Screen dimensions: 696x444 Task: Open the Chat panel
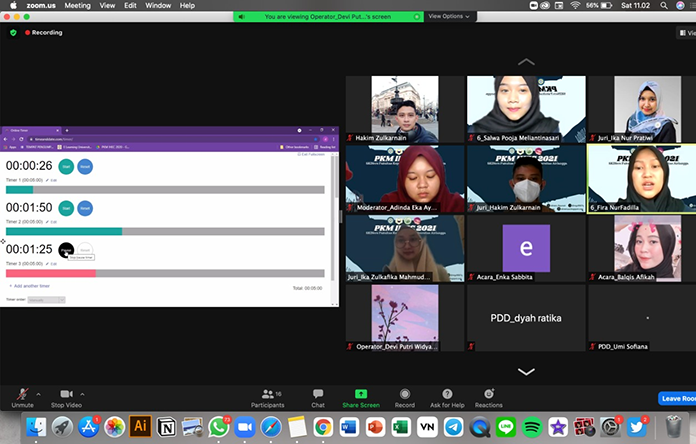pyautogui.click(x=317, y=395)
